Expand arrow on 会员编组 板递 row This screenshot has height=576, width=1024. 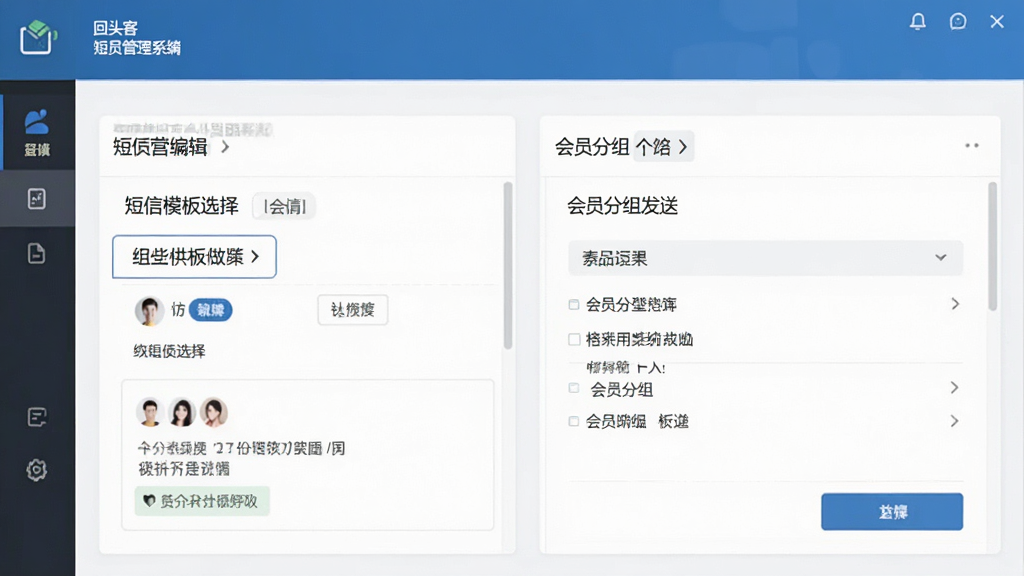tap(954, 421)
